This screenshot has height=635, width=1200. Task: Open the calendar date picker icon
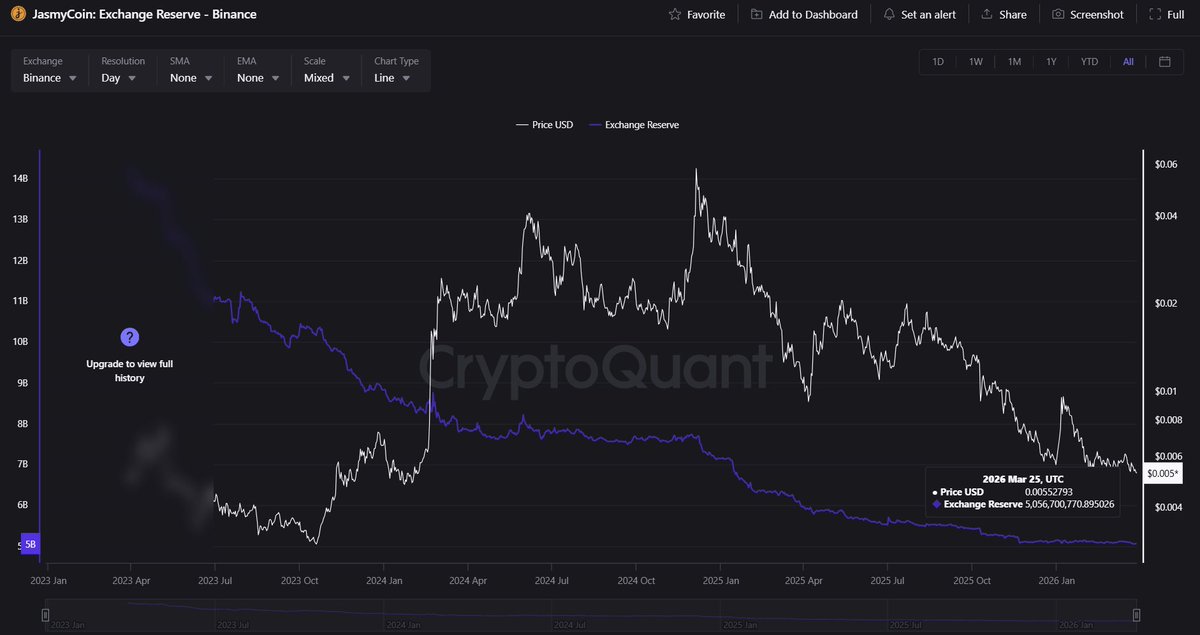click(1165, 62)
